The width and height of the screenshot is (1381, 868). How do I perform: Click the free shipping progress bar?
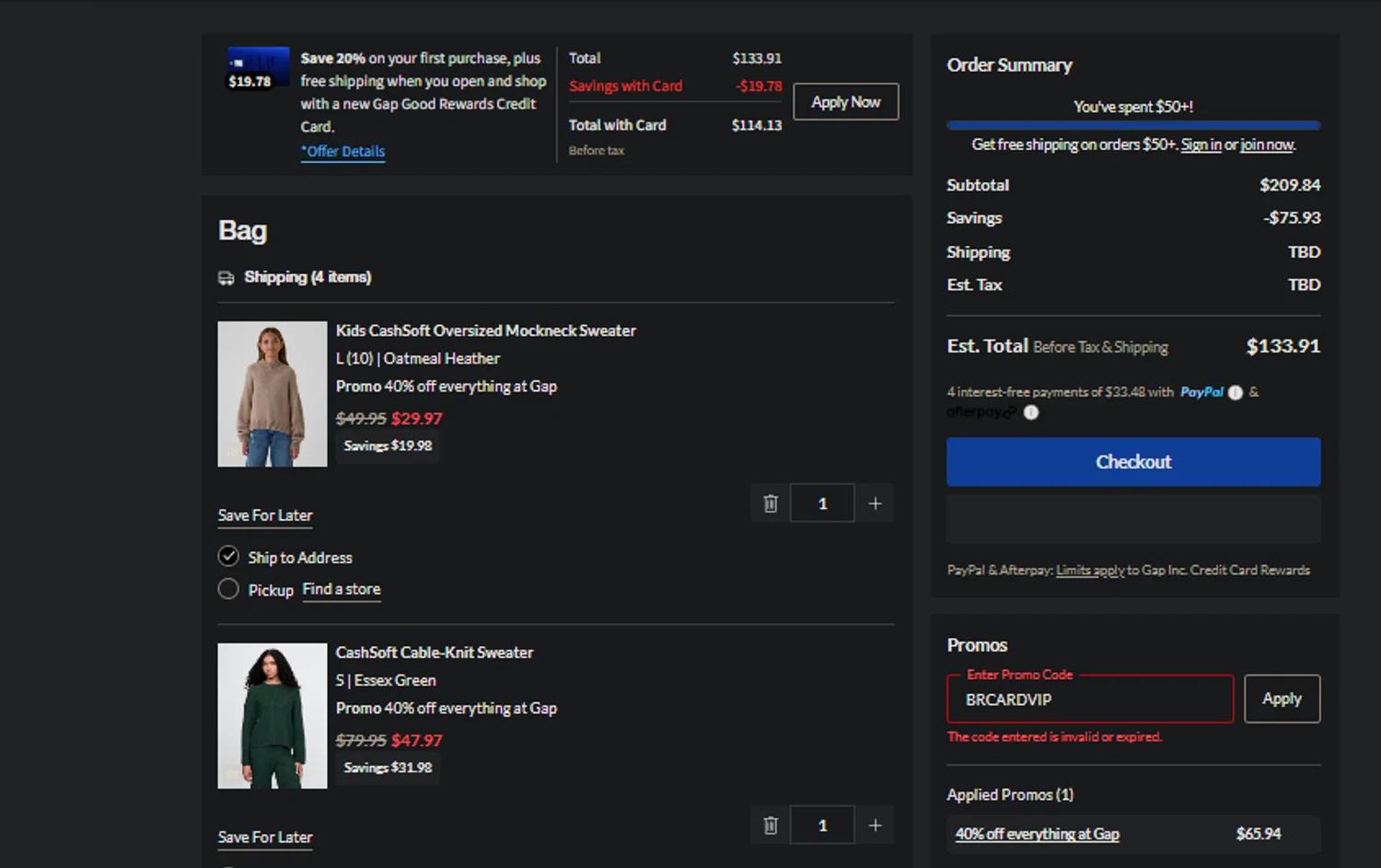(1133, 125)
